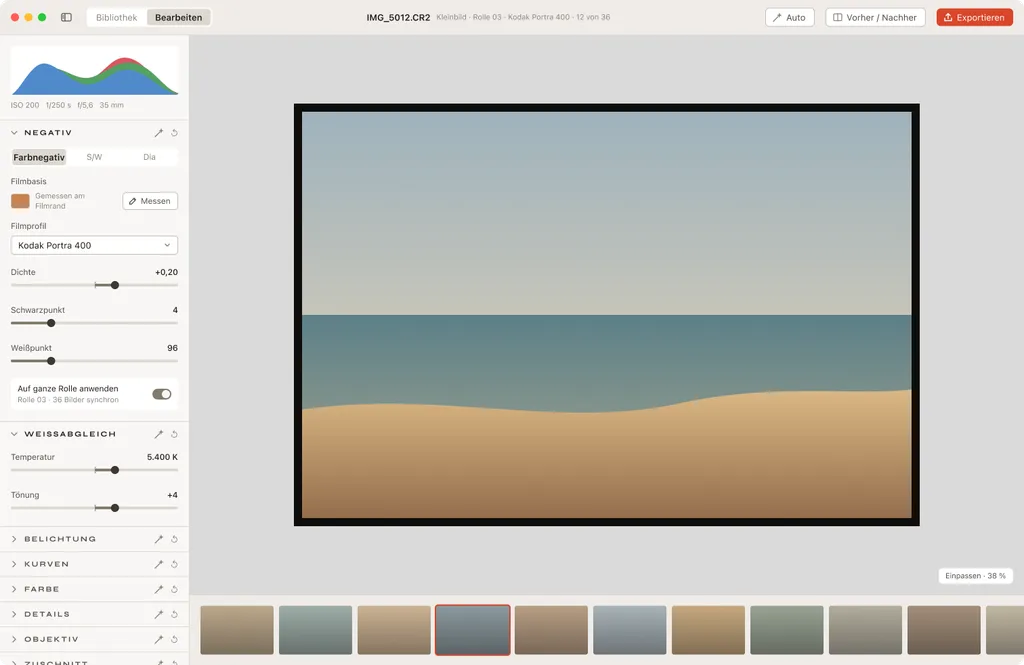
Task: Toggle the sidebar panel icon
Action: (67, 18)
